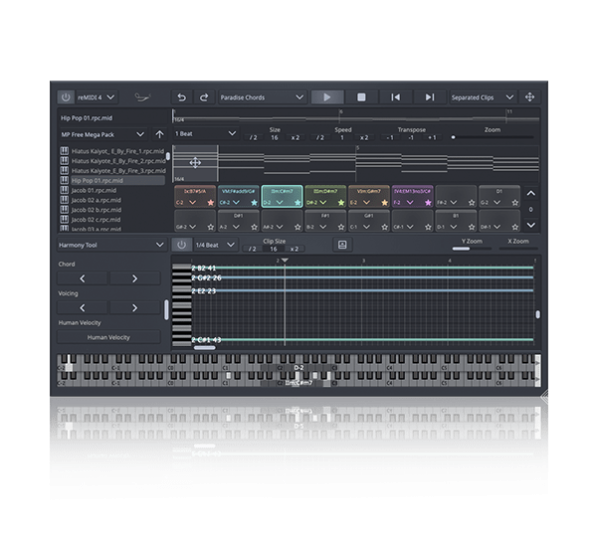Select Hiatus Kaiyote_E_By_Fire_2.rpc.mid file
597x540 pixels.
coord(118,161)
